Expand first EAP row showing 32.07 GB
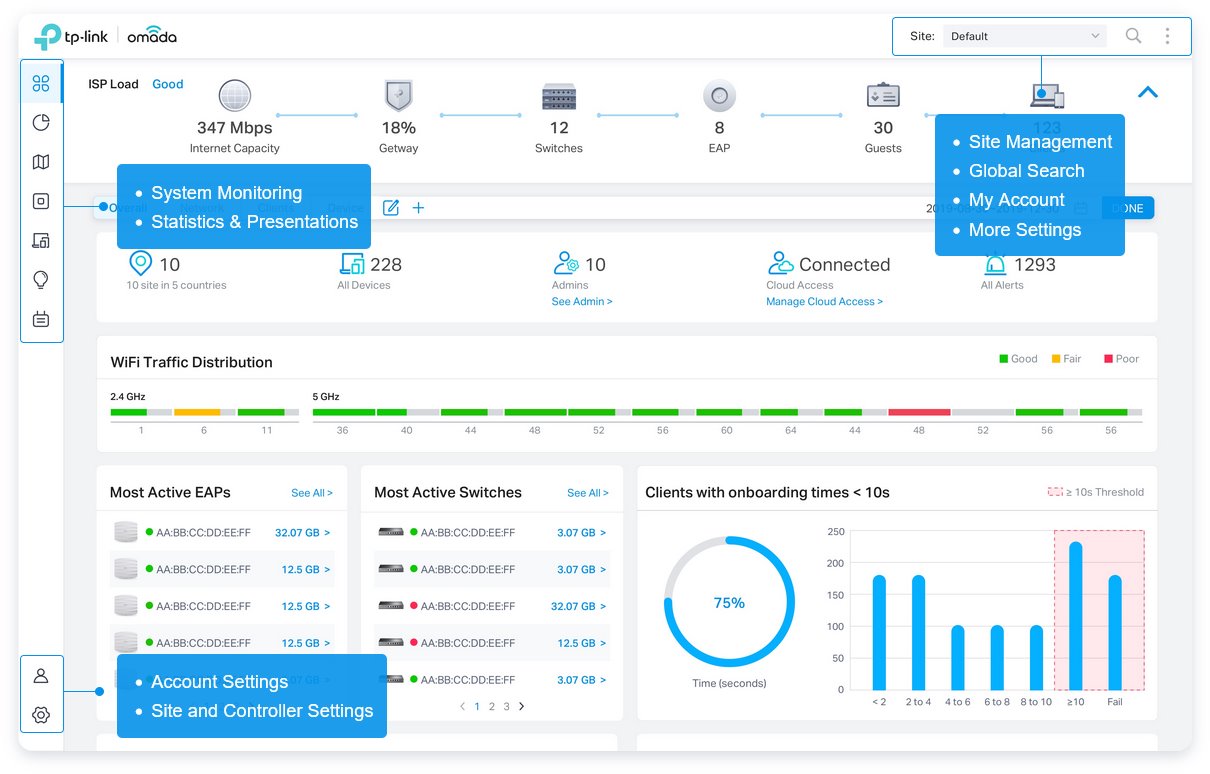This screenshot has height=774, width=1210. (x=302, y=533)
